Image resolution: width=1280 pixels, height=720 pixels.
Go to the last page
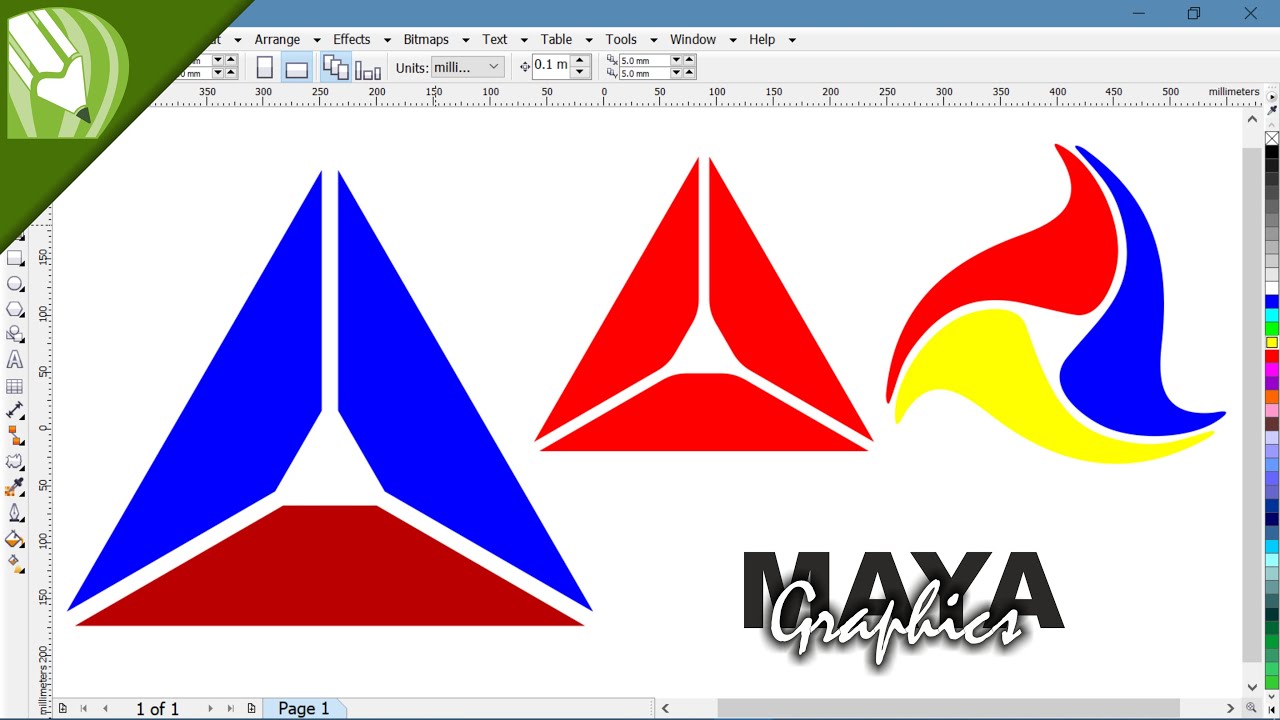click(231, 708)
